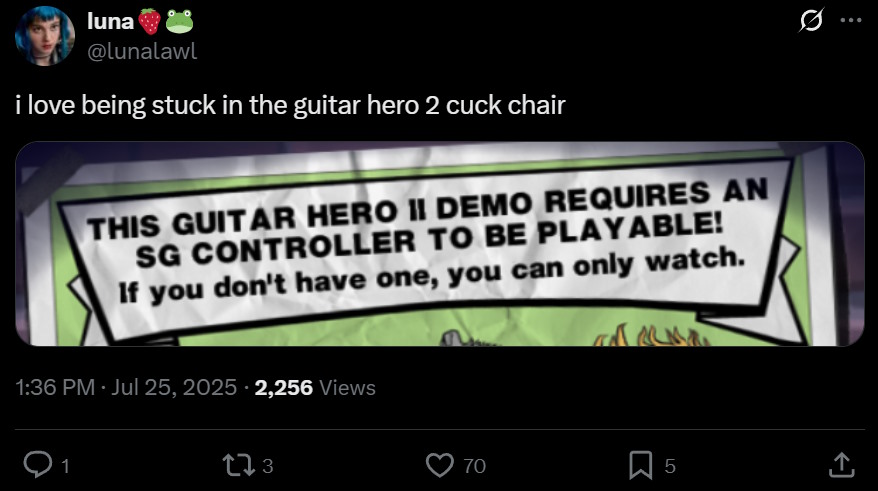Click the like count 70

(x=474, y=466)
